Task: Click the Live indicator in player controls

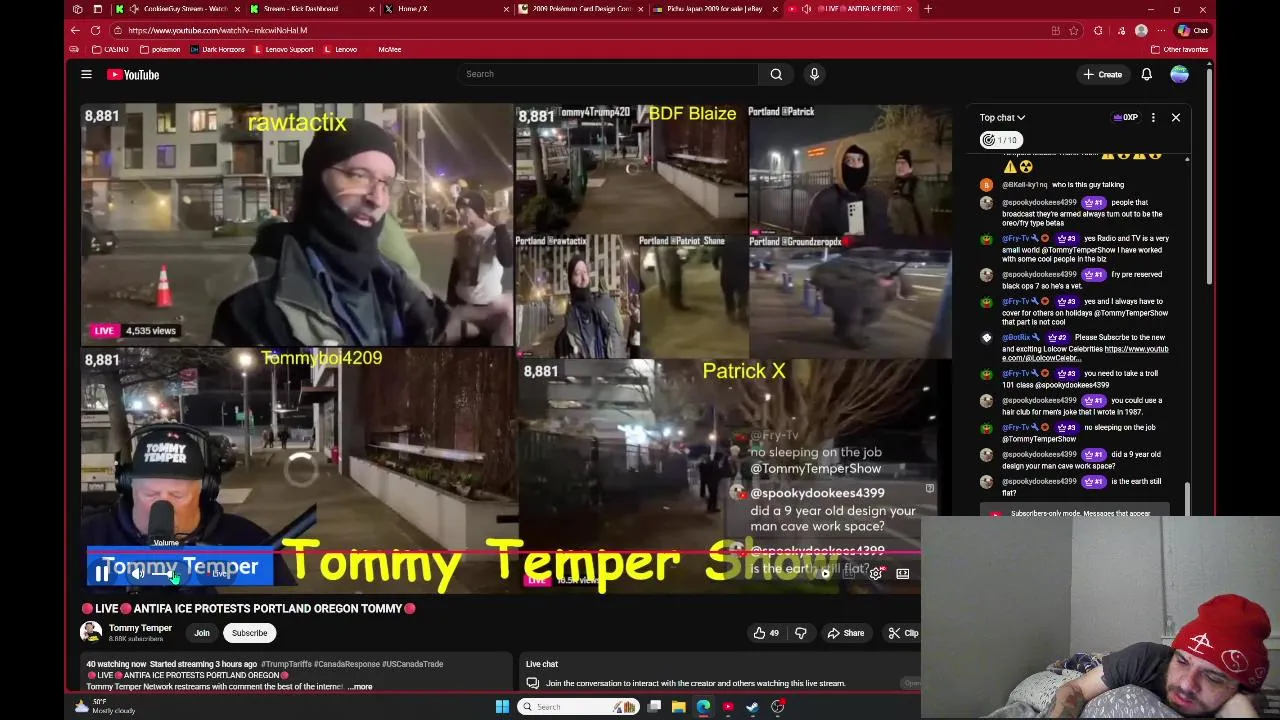Action: click(x=220, y=574)
